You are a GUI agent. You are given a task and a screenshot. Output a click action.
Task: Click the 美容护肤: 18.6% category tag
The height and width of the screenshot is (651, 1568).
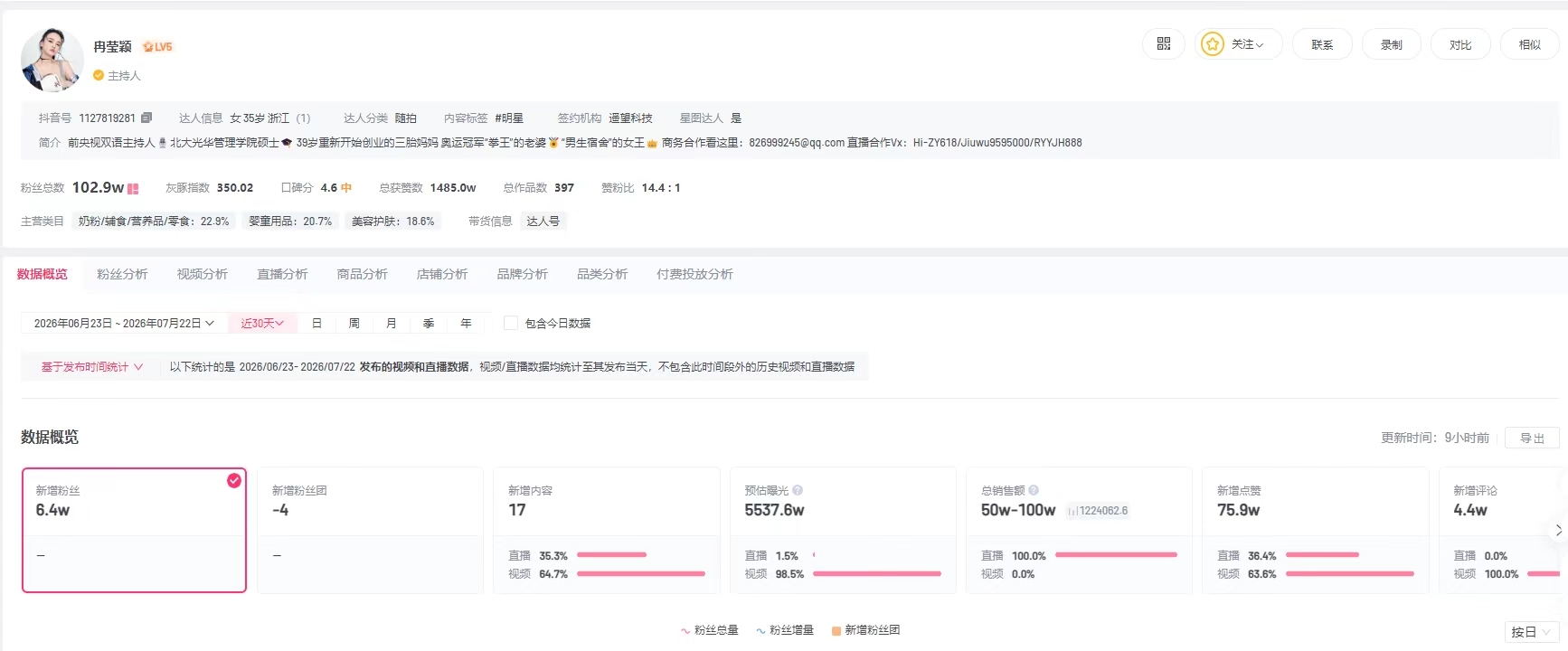click(393, 221)
